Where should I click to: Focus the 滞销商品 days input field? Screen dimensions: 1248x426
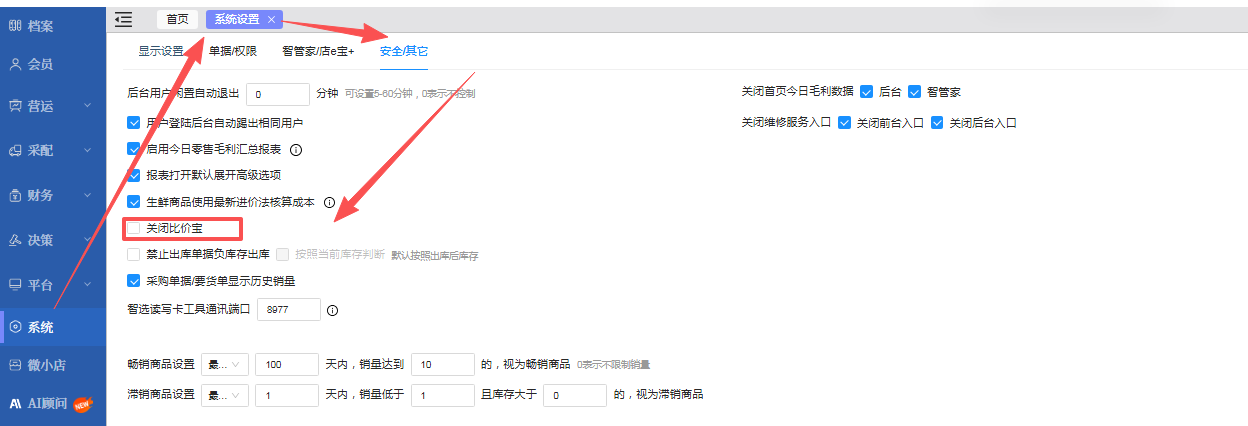click(288, 395)
